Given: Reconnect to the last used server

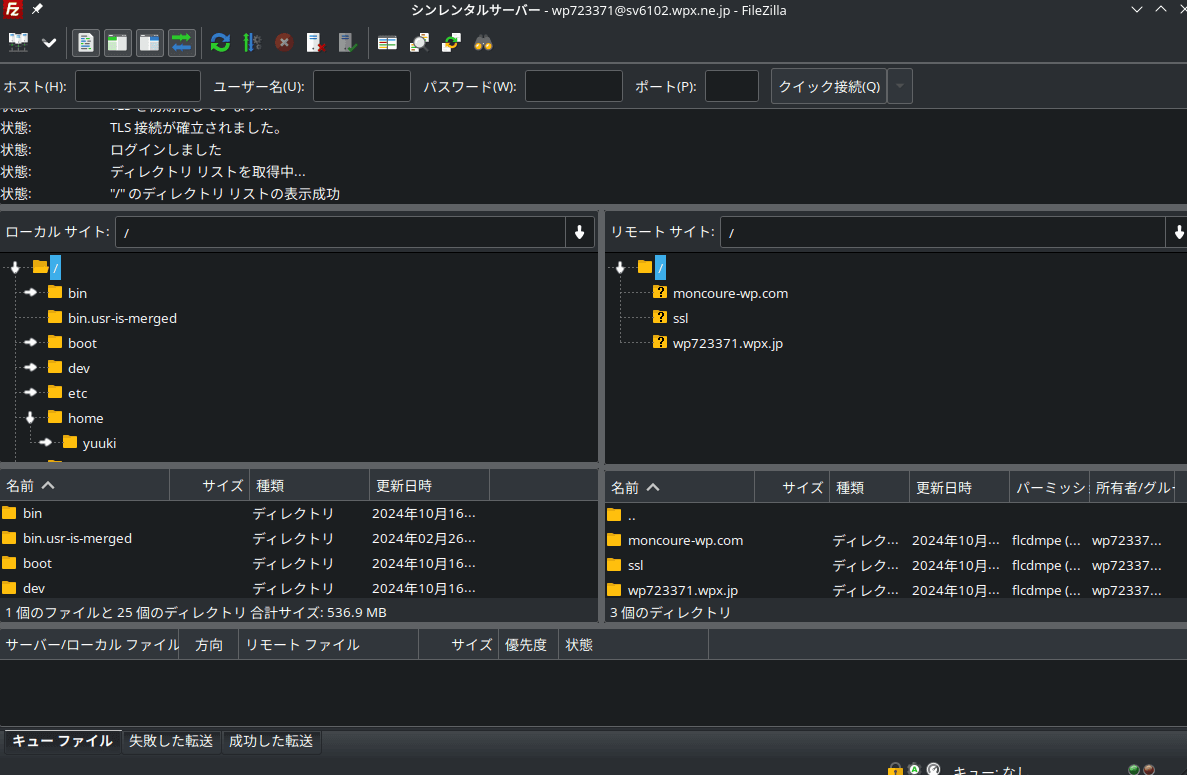Looking at the screenshot, I should point(347,42).
